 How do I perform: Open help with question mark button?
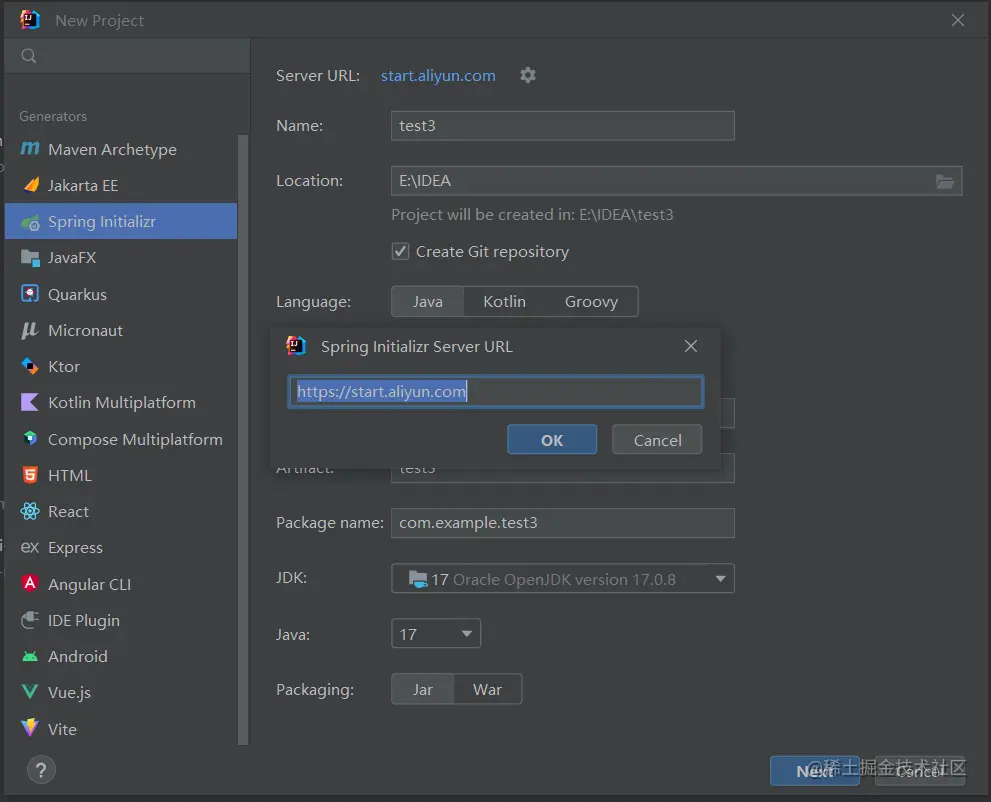(41, 770)
